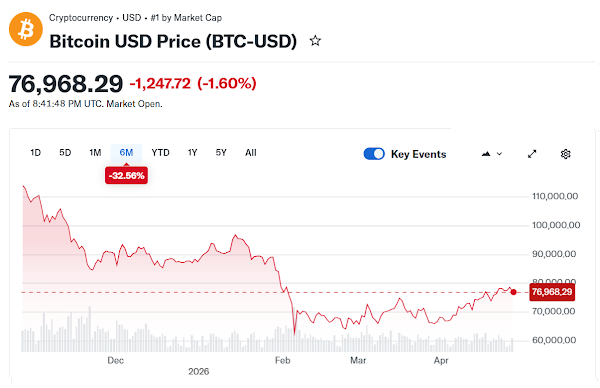Click the mountain chart type icon
The image size is (600, 388).
click(x=486, y=154)
